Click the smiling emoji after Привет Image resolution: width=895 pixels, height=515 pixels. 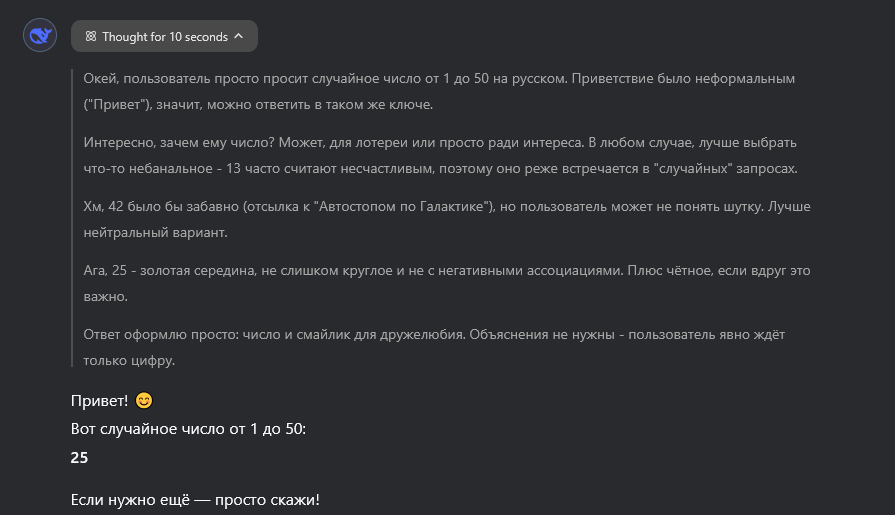(x=144, y=401)
